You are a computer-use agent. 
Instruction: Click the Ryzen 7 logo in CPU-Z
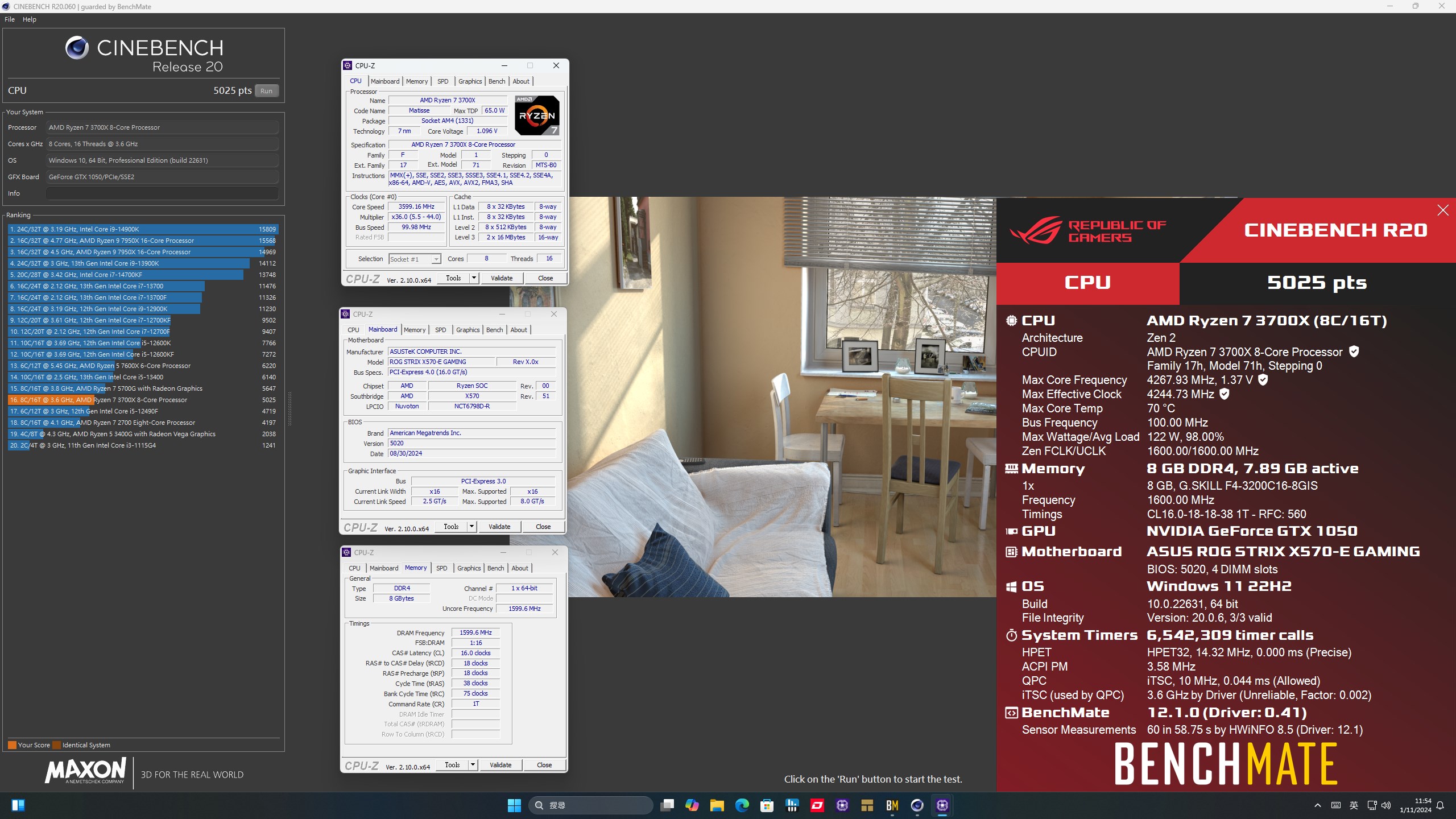537,115
